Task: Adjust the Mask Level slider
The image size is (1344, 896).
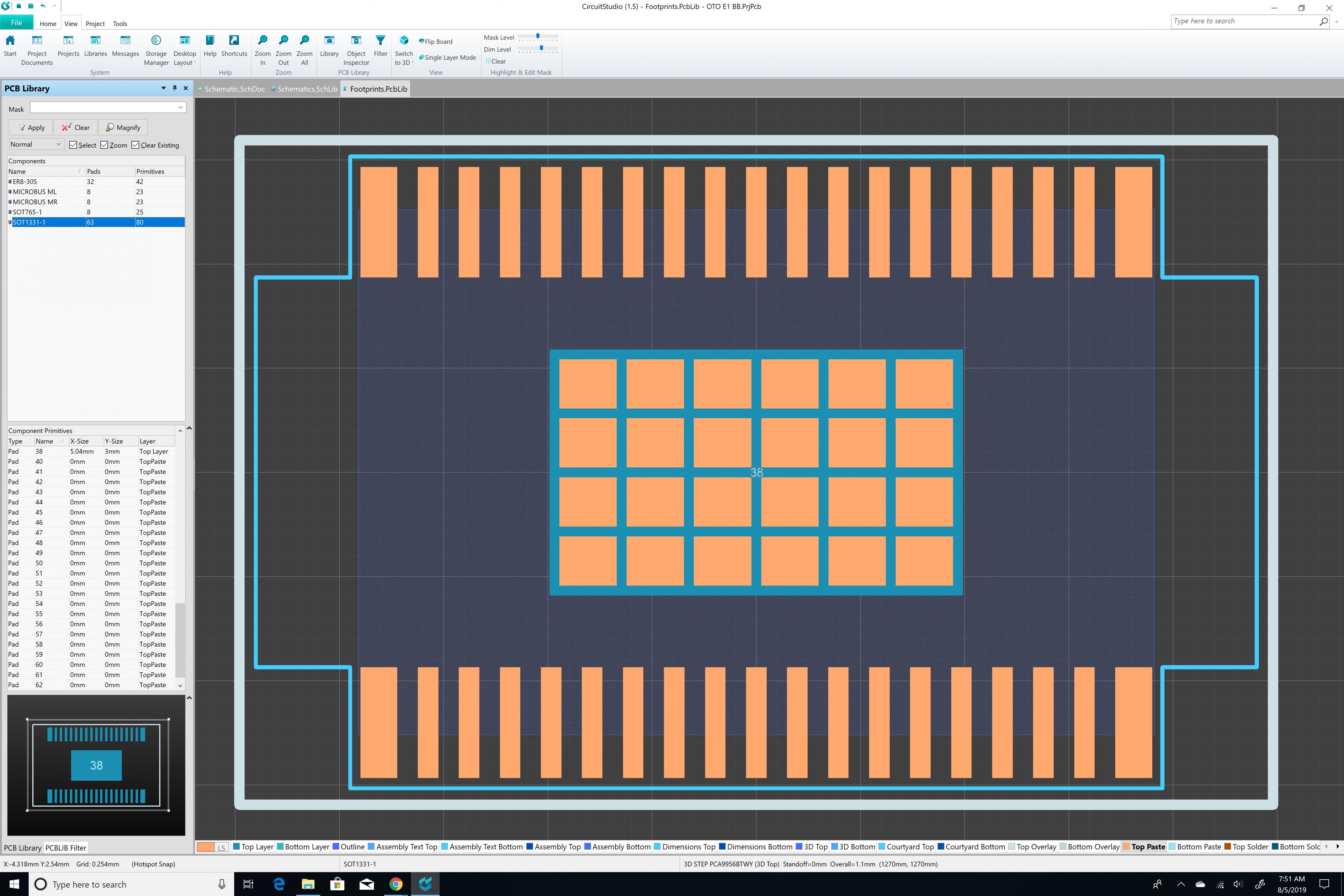Action: (537, 37)
